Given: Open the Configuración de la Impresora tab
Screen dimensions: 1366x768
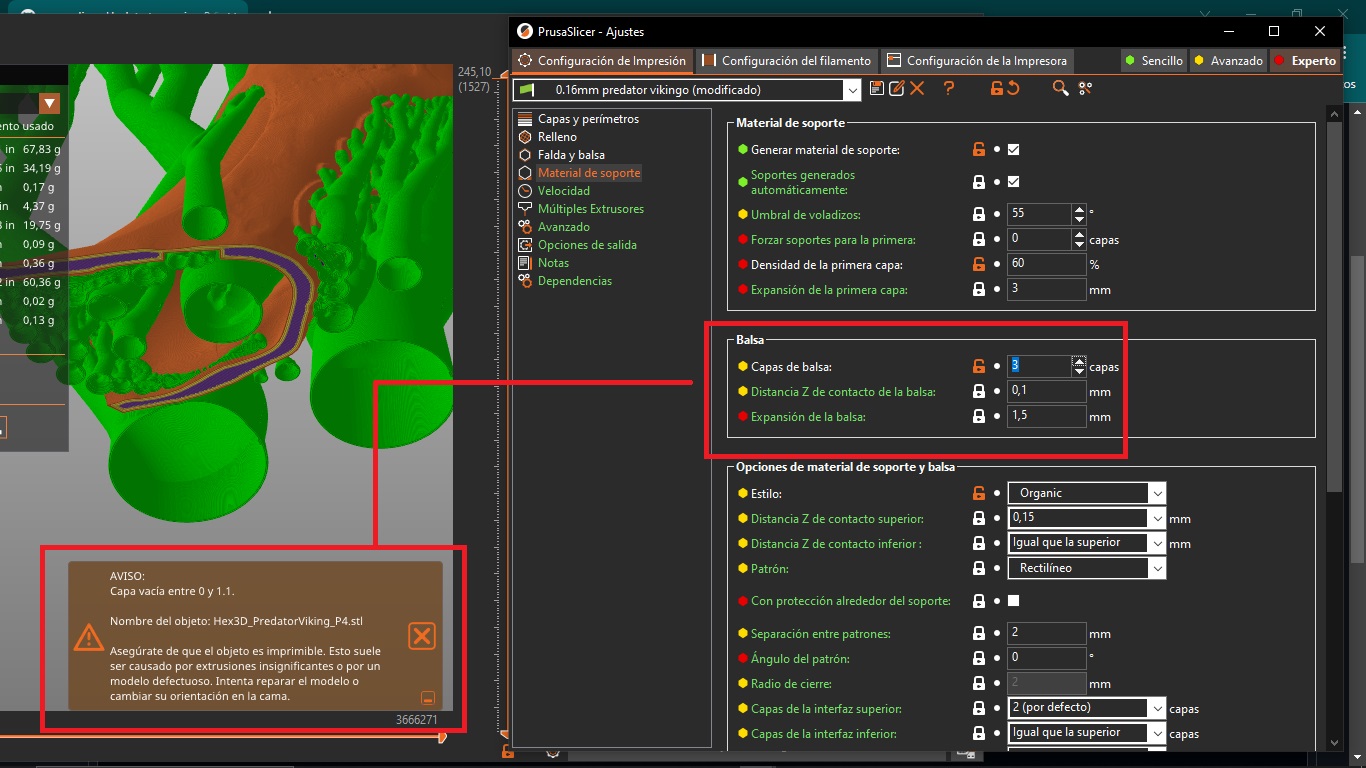Looking at the screenshot, I should pos(977,61).
